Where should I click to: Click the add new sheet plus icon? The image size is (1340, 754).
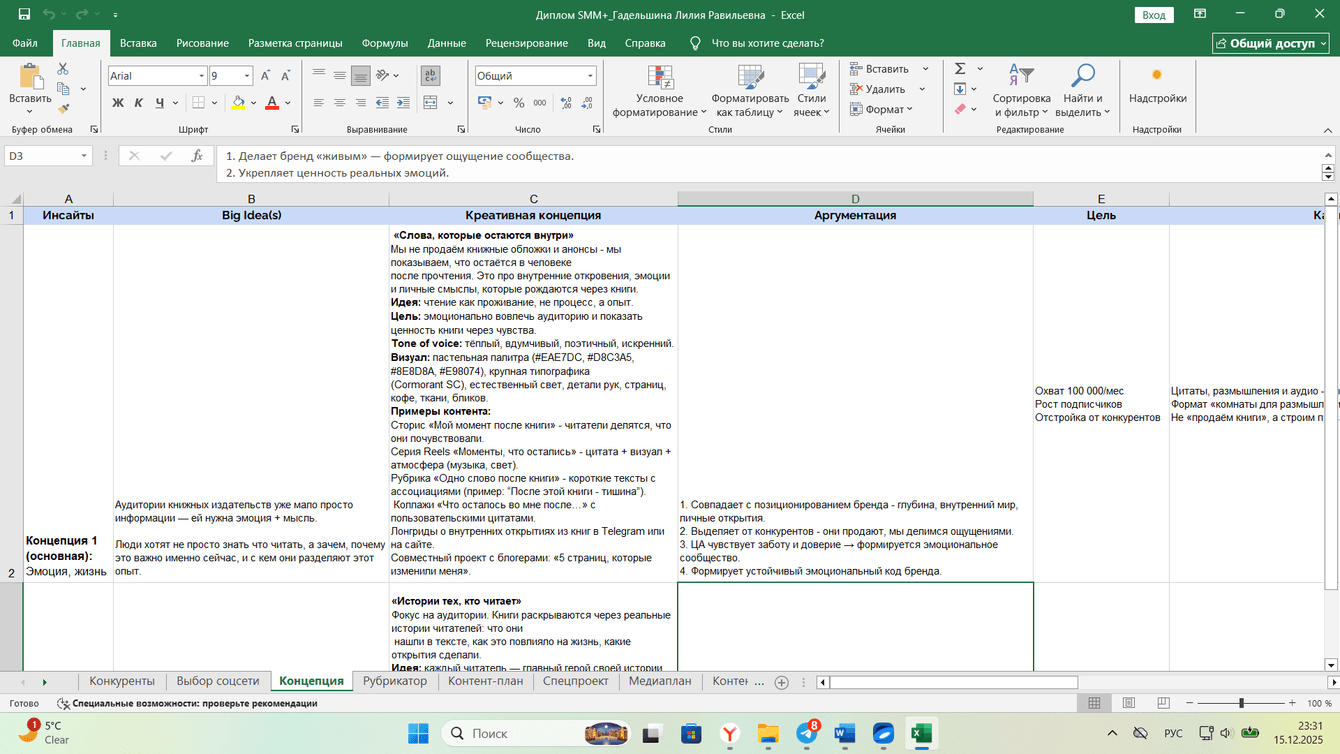tap(782, 682)
